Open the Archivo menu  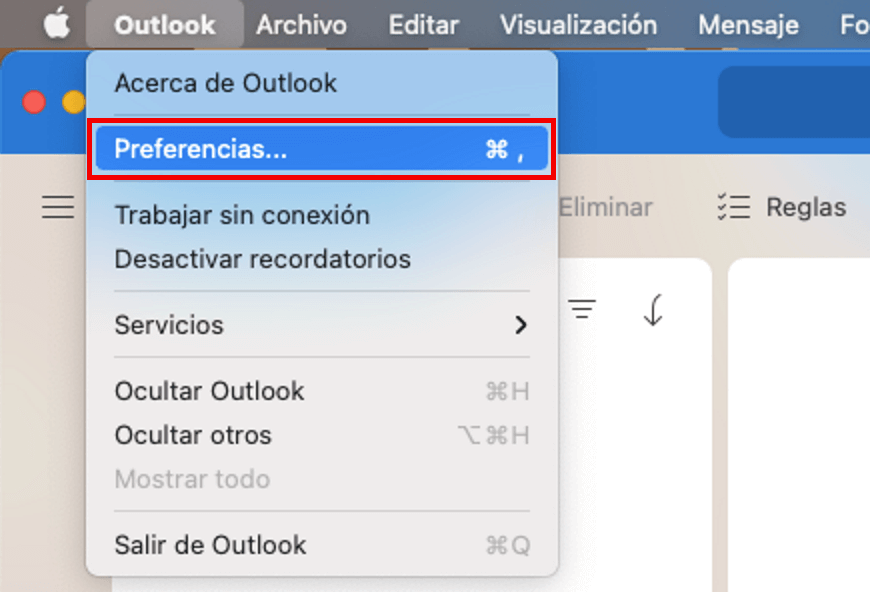pos(301,25)
